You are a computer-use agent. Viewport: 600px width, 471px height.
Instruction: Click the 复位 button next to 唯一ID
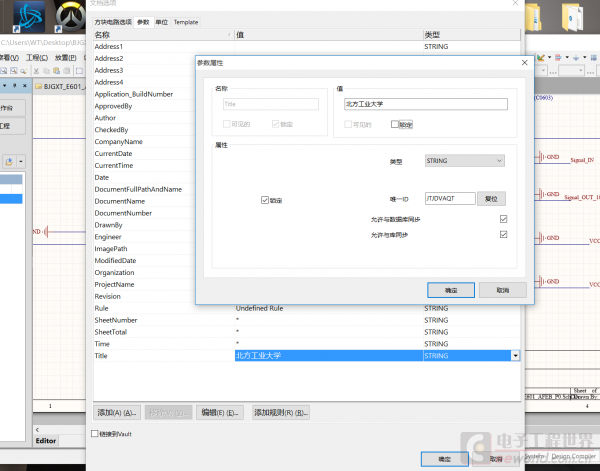click(491, 199)
